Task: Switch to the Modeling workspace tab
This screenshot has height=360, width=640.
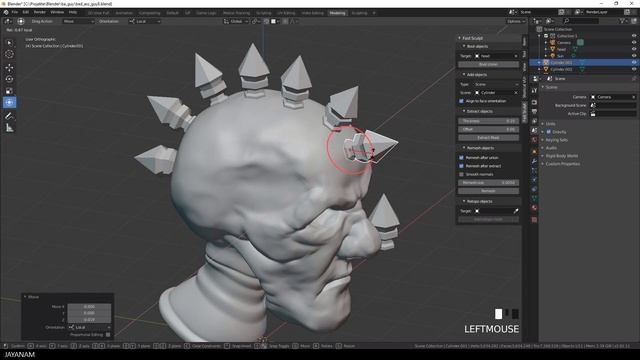Action: (337, 13)
